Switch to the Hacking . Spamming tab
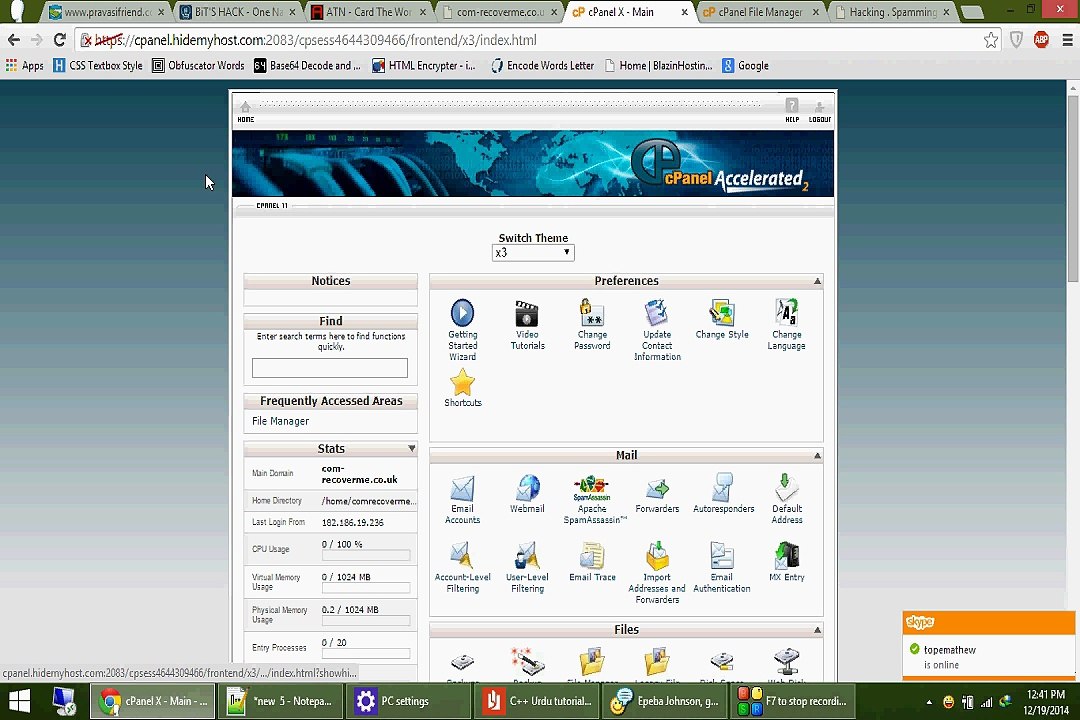This screenshot has width=1080, height=720. (x=892, y=12)
